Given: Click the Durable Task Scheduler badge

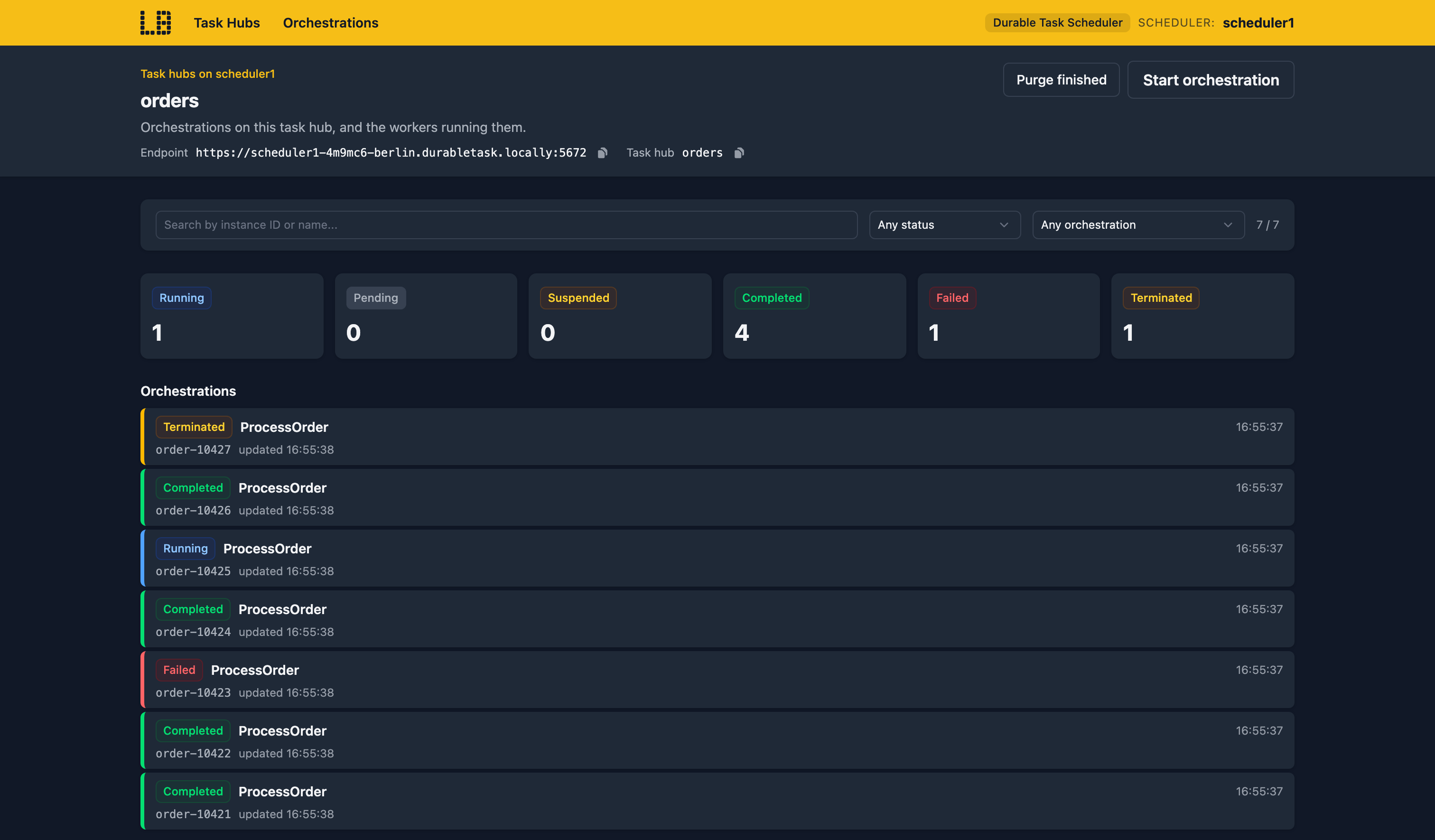Looking at the screenshot, I should 1057,23.
